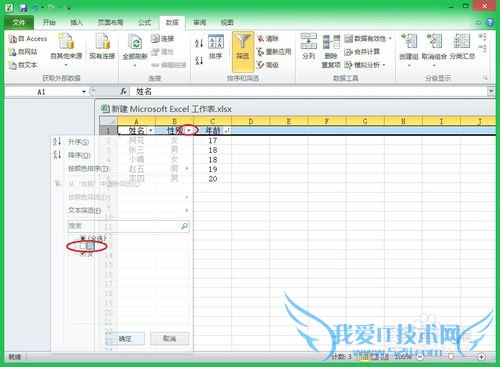Click the select-all corner of the sheet
500x367 pixels.
pyautogui.click(x=108, y=121)
